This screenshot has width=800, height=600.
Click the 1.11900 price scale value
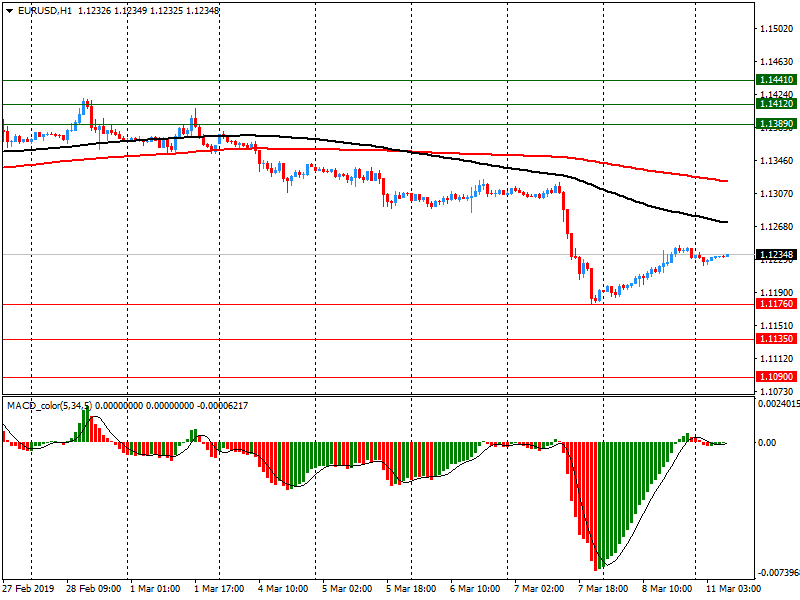pos(777,292)
